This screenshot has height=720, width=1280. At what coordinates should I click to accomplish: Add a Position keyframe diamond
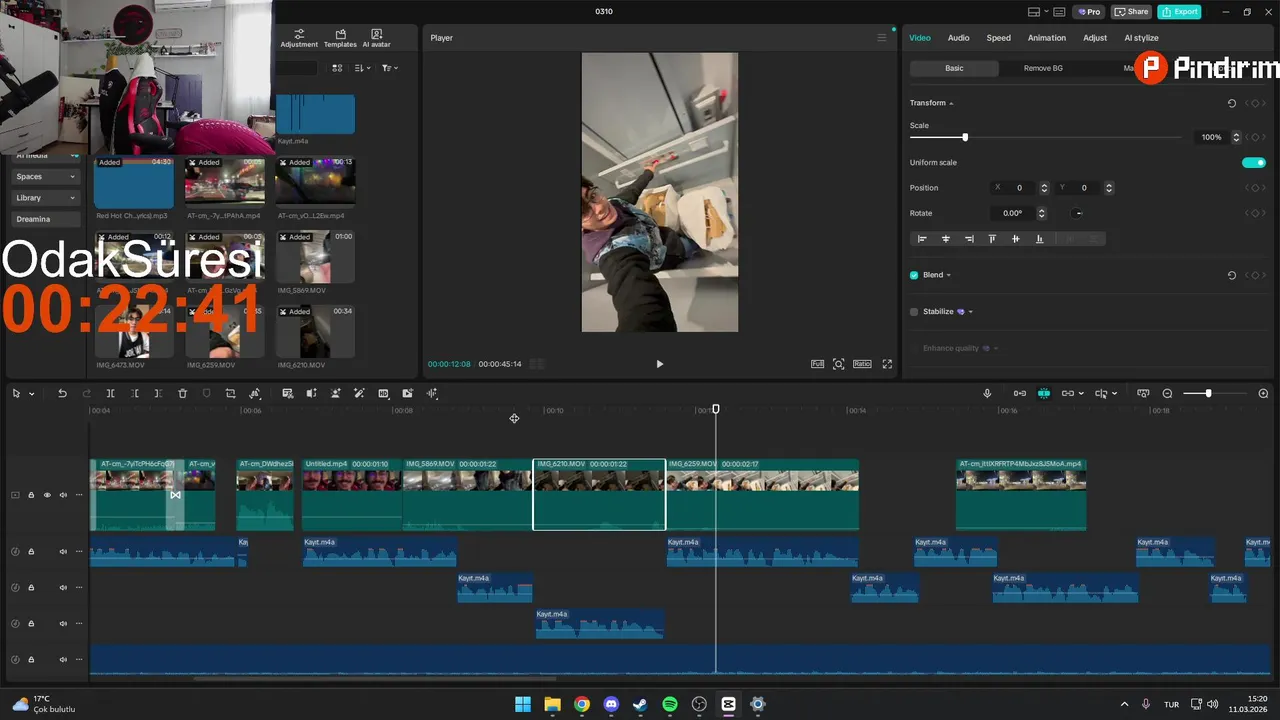(x=1255, y=188)
